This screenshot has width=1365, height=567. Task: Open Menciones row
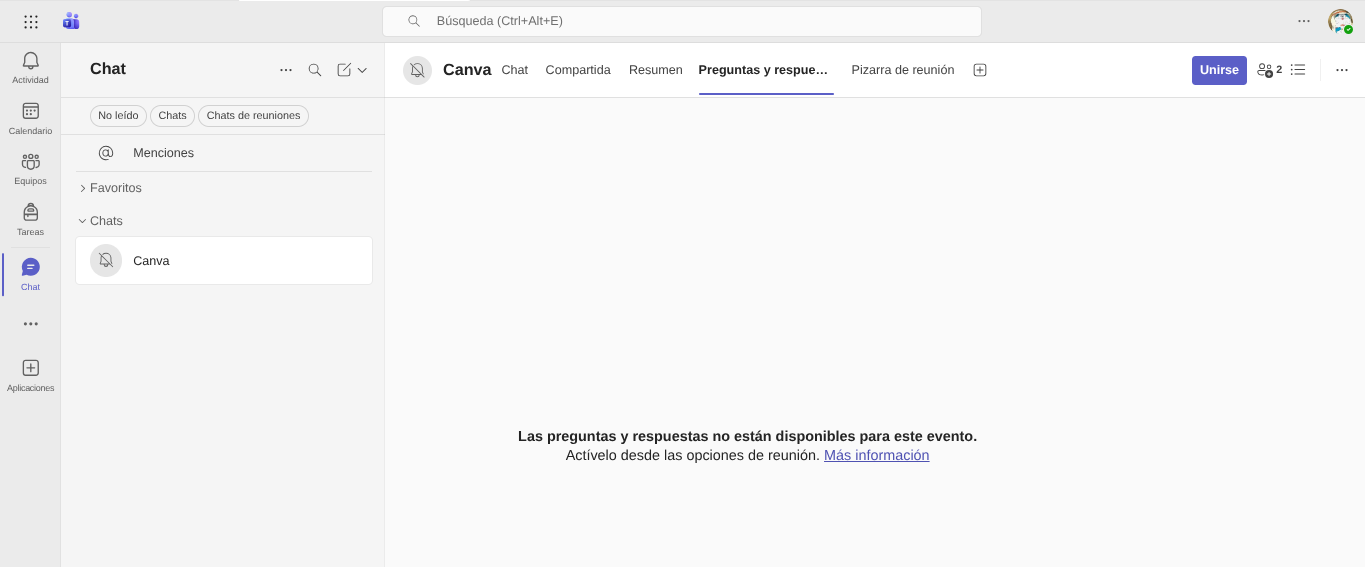click(x=224, y=153)
